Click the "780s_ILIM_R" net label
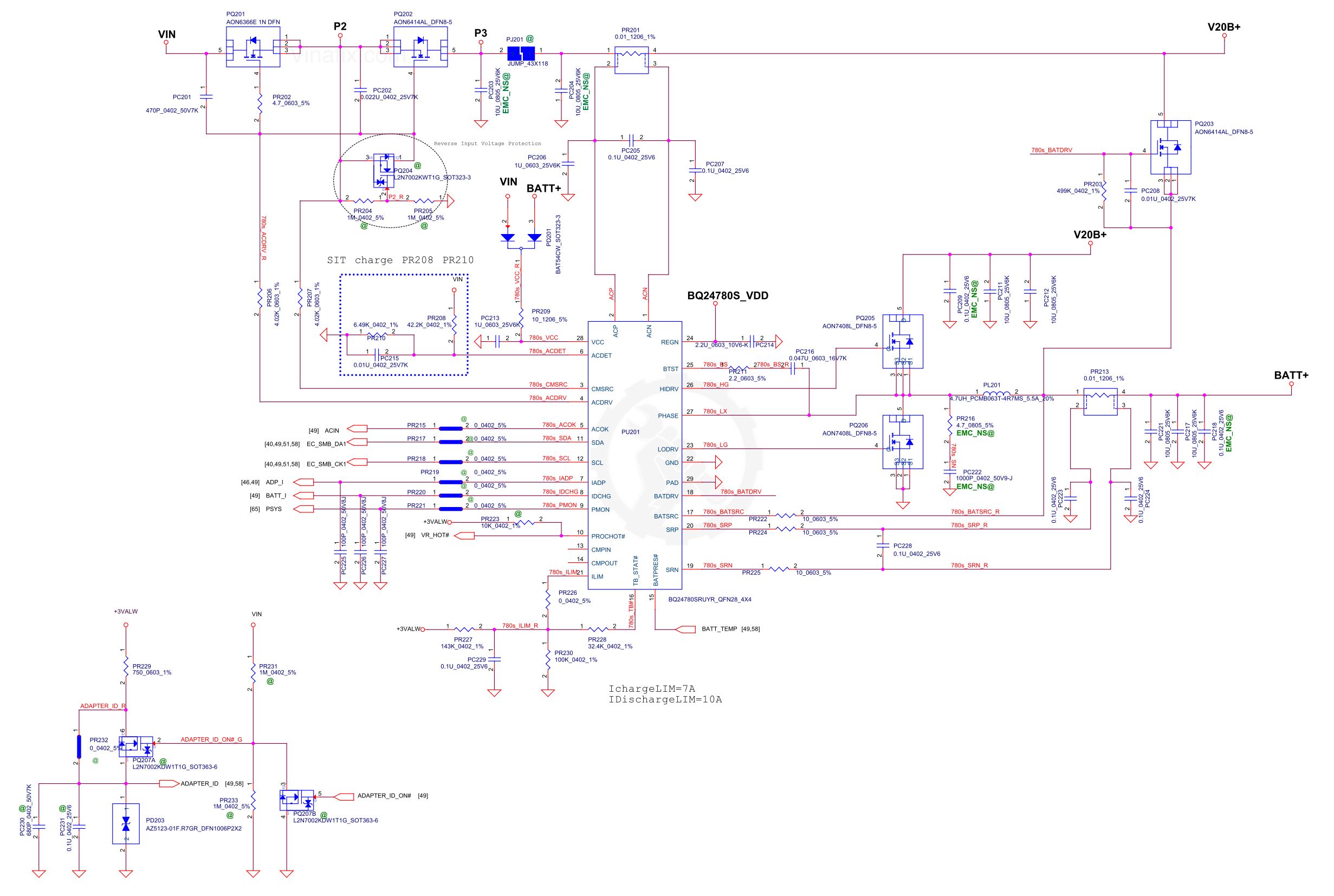Viewport: 1334px width, 896px height. click(520, 626)
